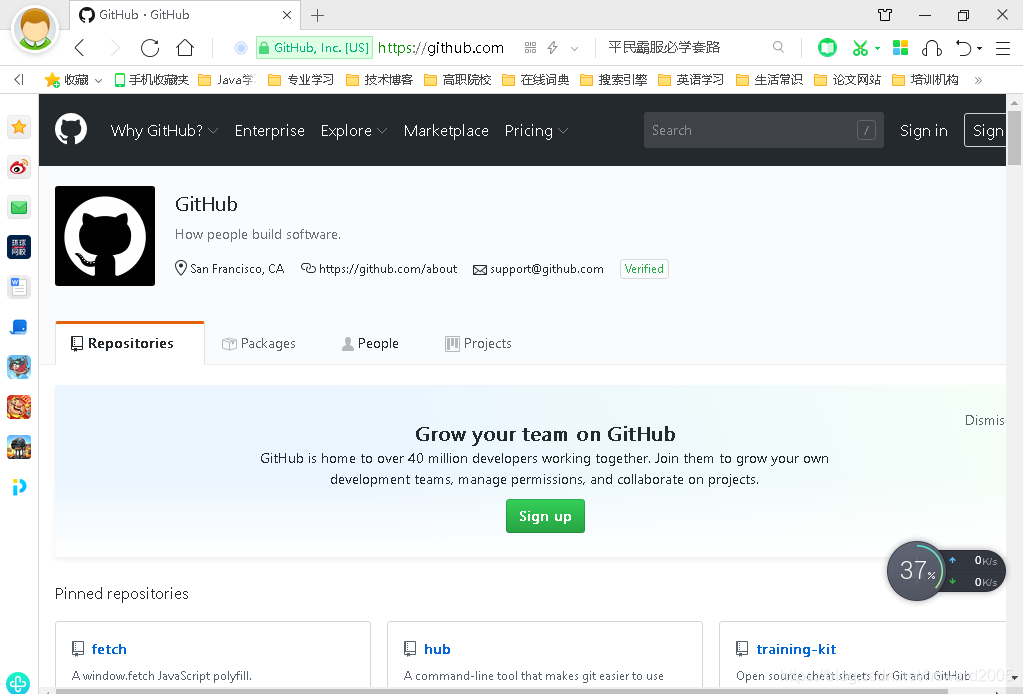Click the Verified badge
The width and height of the screenshot is (1023, 694).
[x=644, y=269]
